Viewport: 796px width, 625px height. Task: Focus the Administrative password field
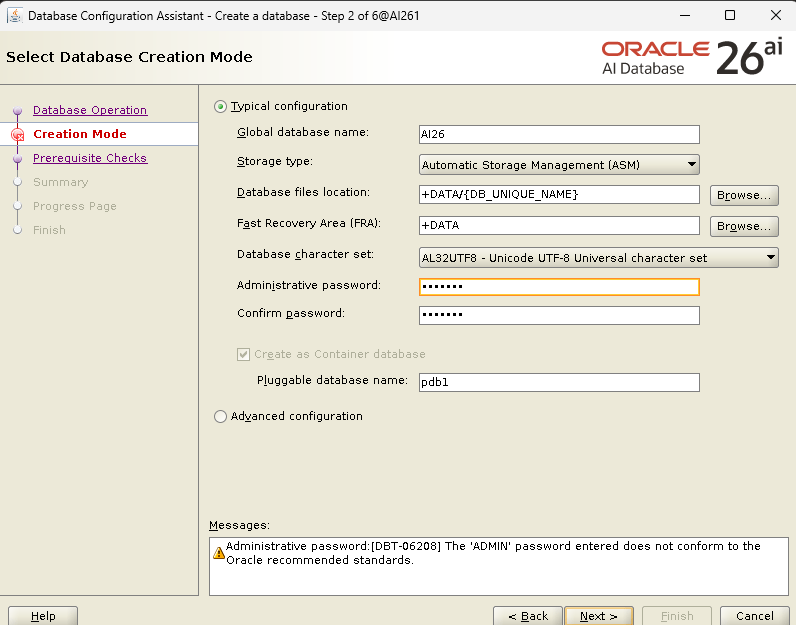pos(559,287)
